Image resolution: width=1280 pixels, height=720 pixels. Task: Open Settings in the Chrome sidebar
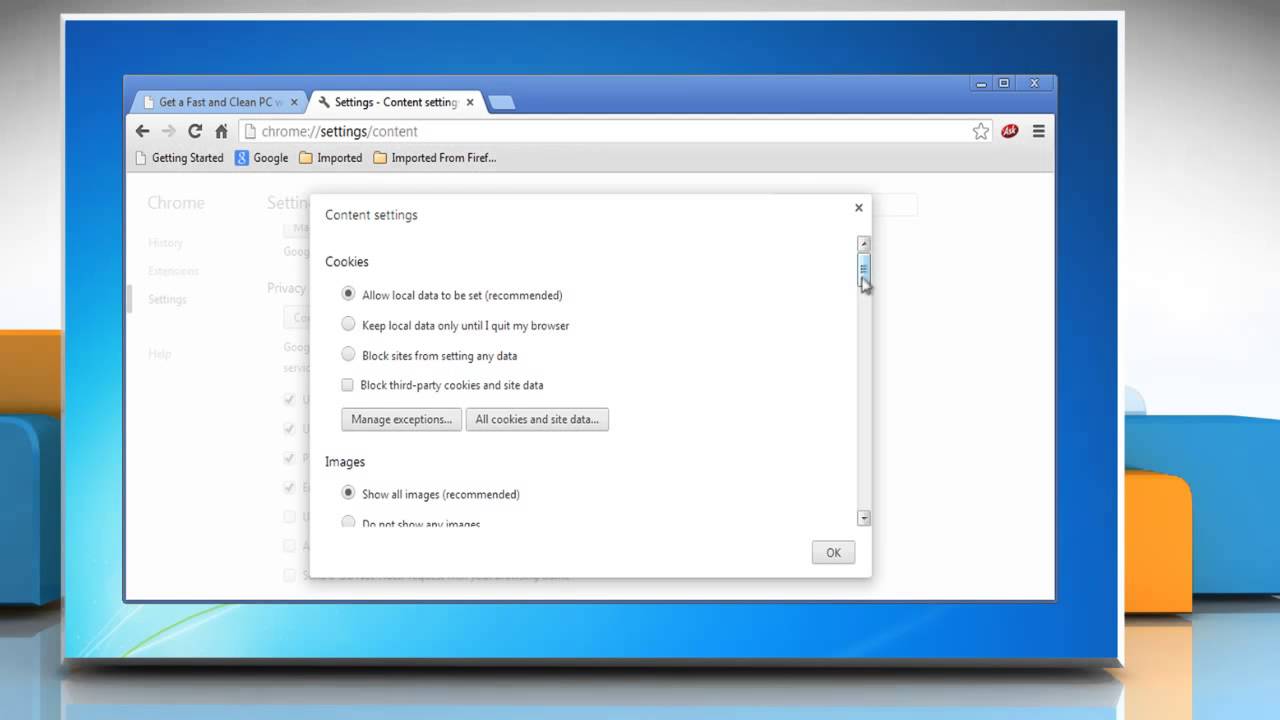tap(167, 299)
